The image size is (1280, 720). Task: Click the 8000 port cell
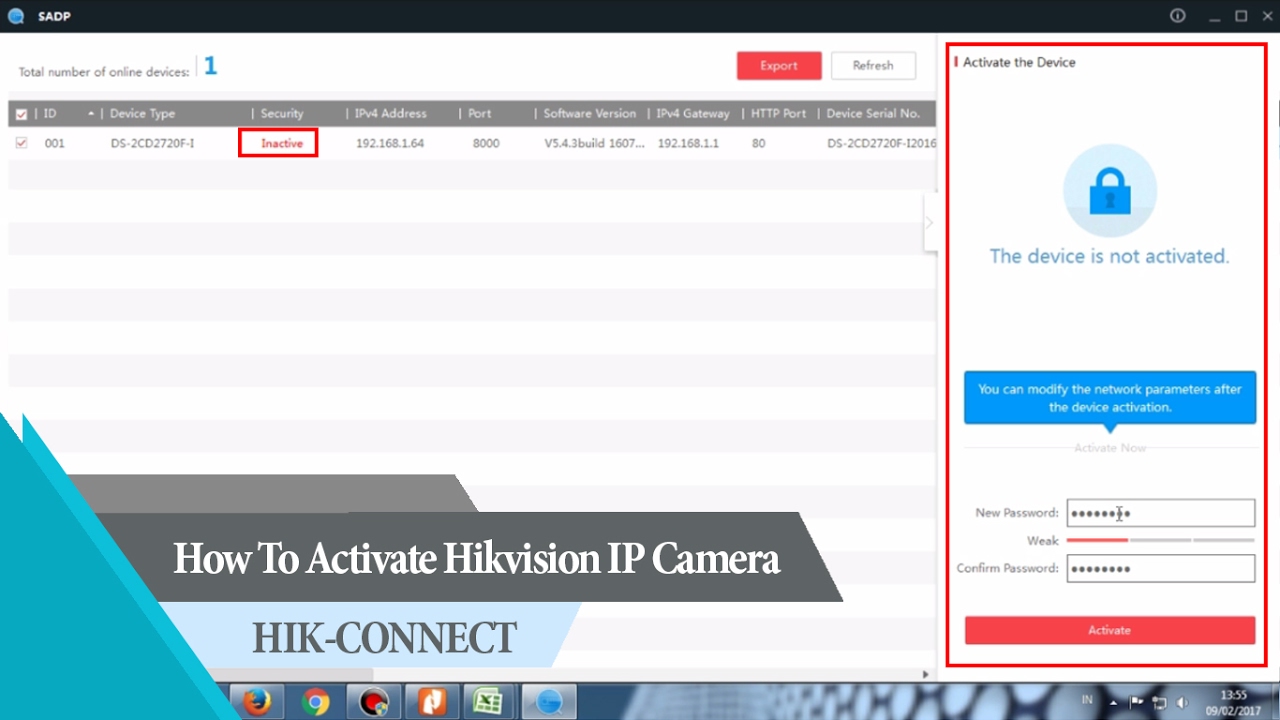[486, 144]
